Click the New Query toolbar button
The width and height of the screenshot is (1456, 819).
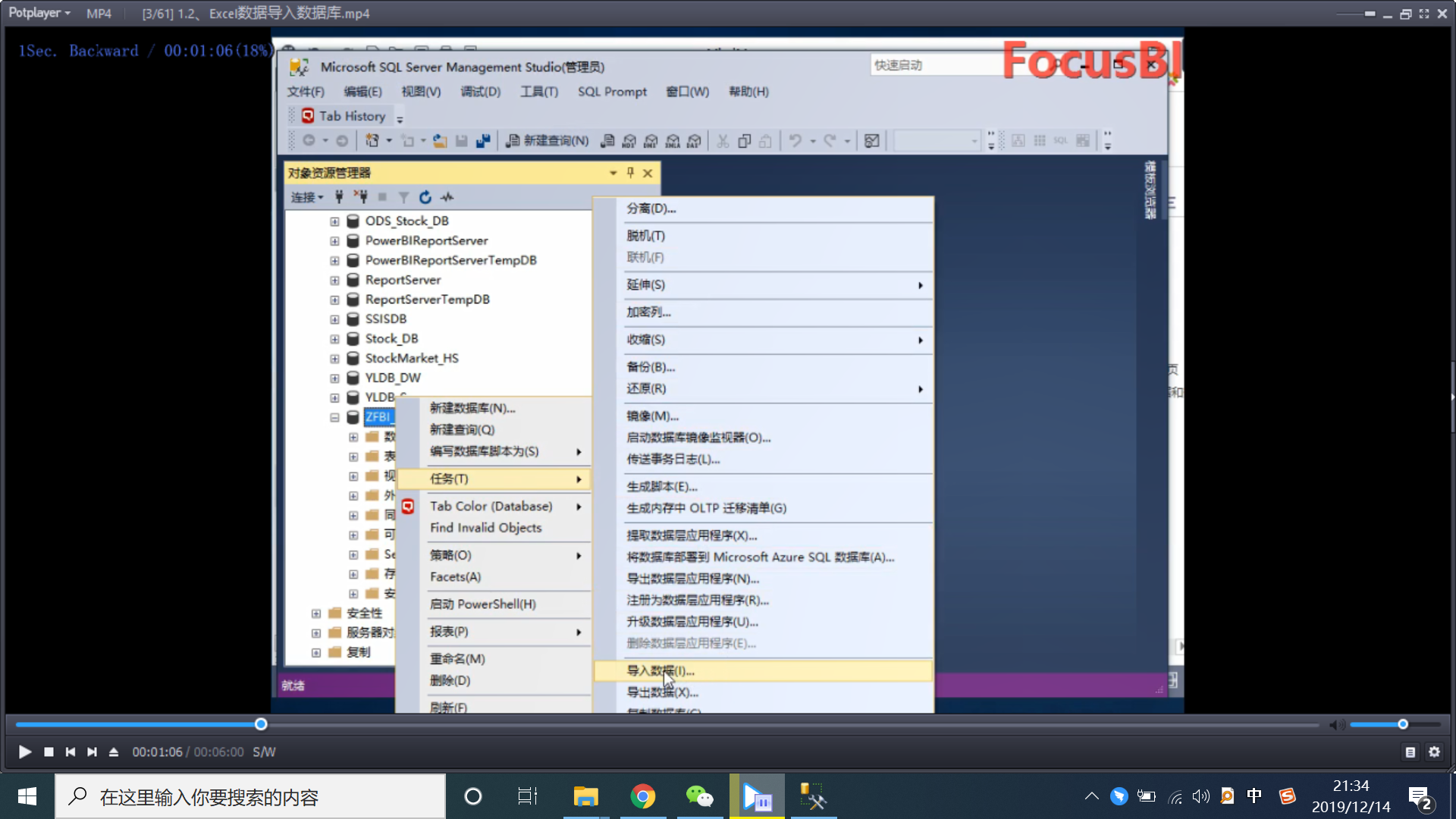click(x=548, y=140)
